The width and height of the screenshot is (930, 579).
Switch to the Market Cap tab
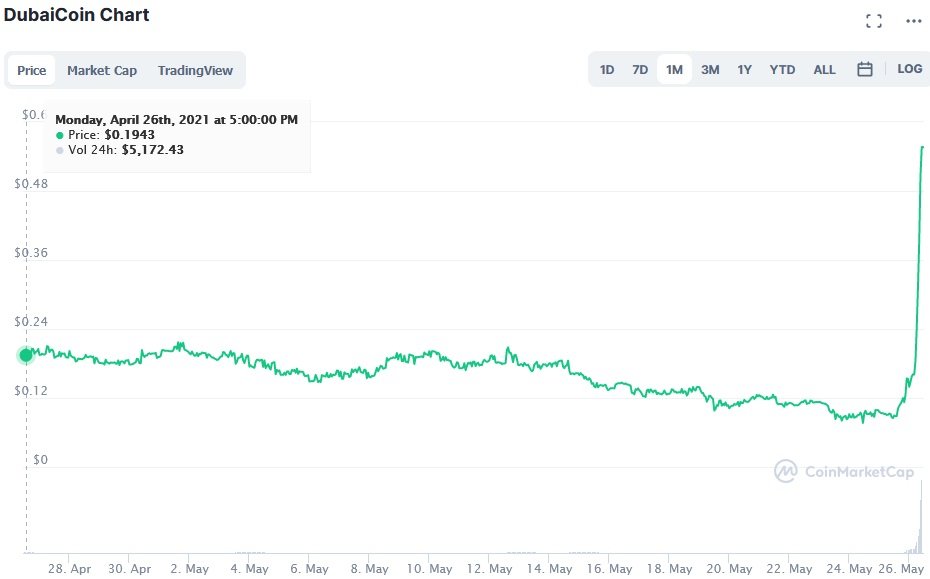[x=101, y=71]
